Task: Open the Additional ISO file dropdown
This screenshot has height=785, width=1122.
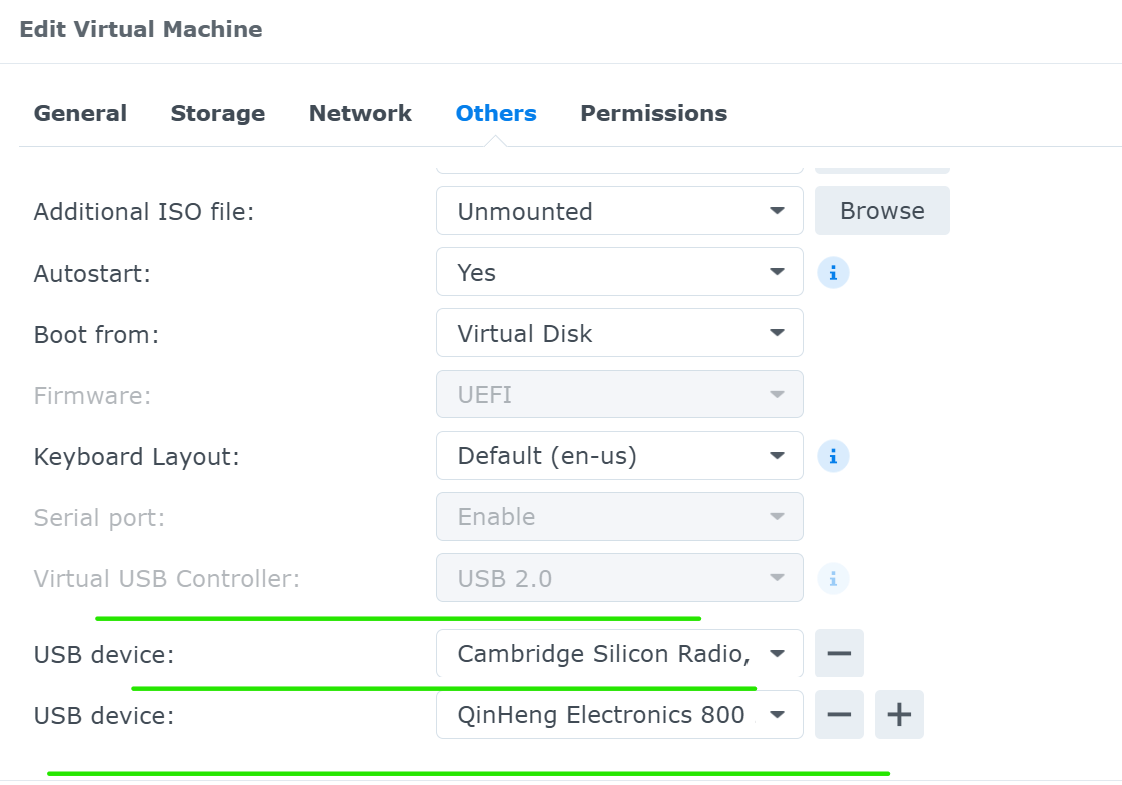Action: tap(620, 210)
